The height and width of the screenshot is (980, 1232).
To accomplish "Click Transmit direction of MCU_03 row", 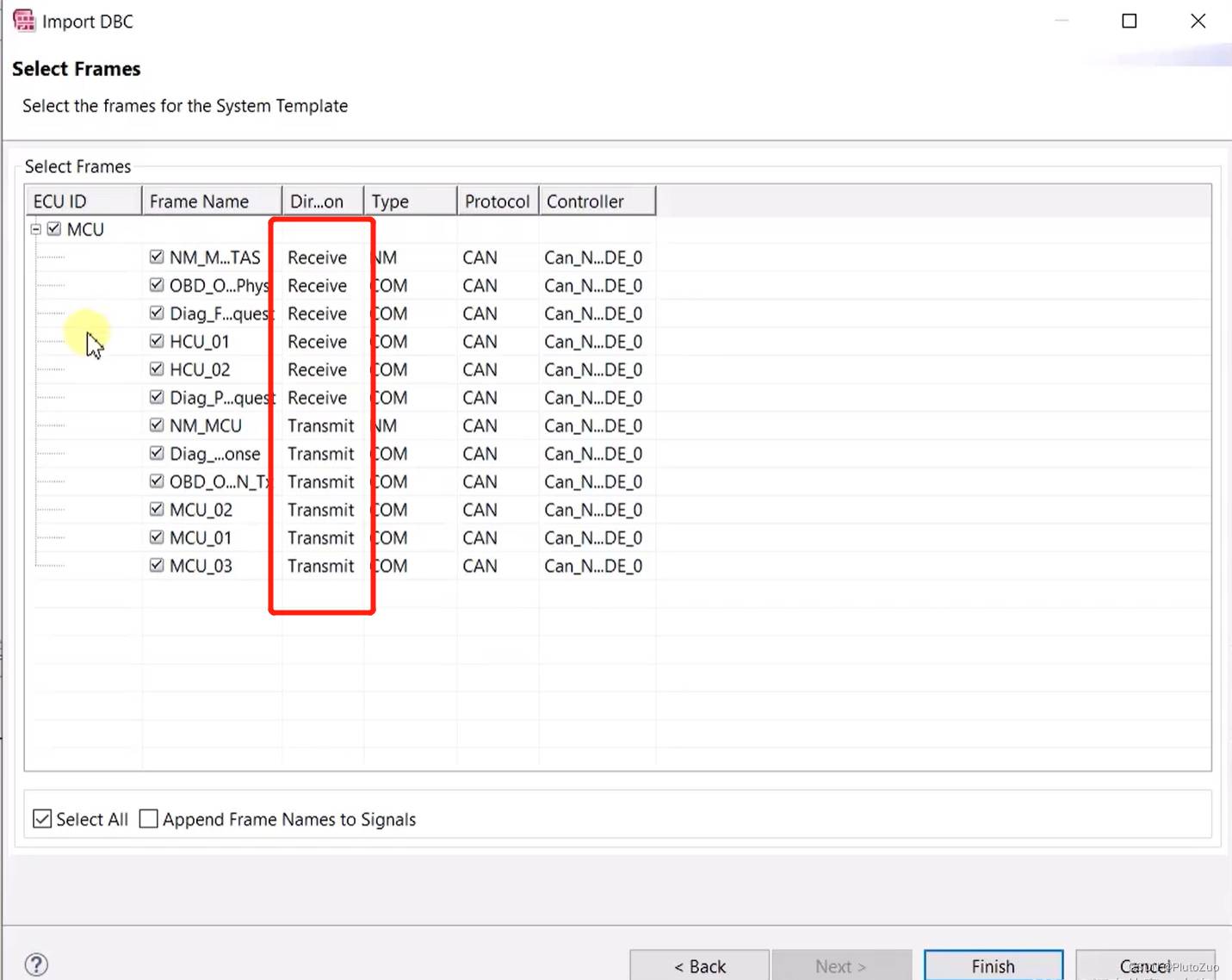I will pos(320,566).
